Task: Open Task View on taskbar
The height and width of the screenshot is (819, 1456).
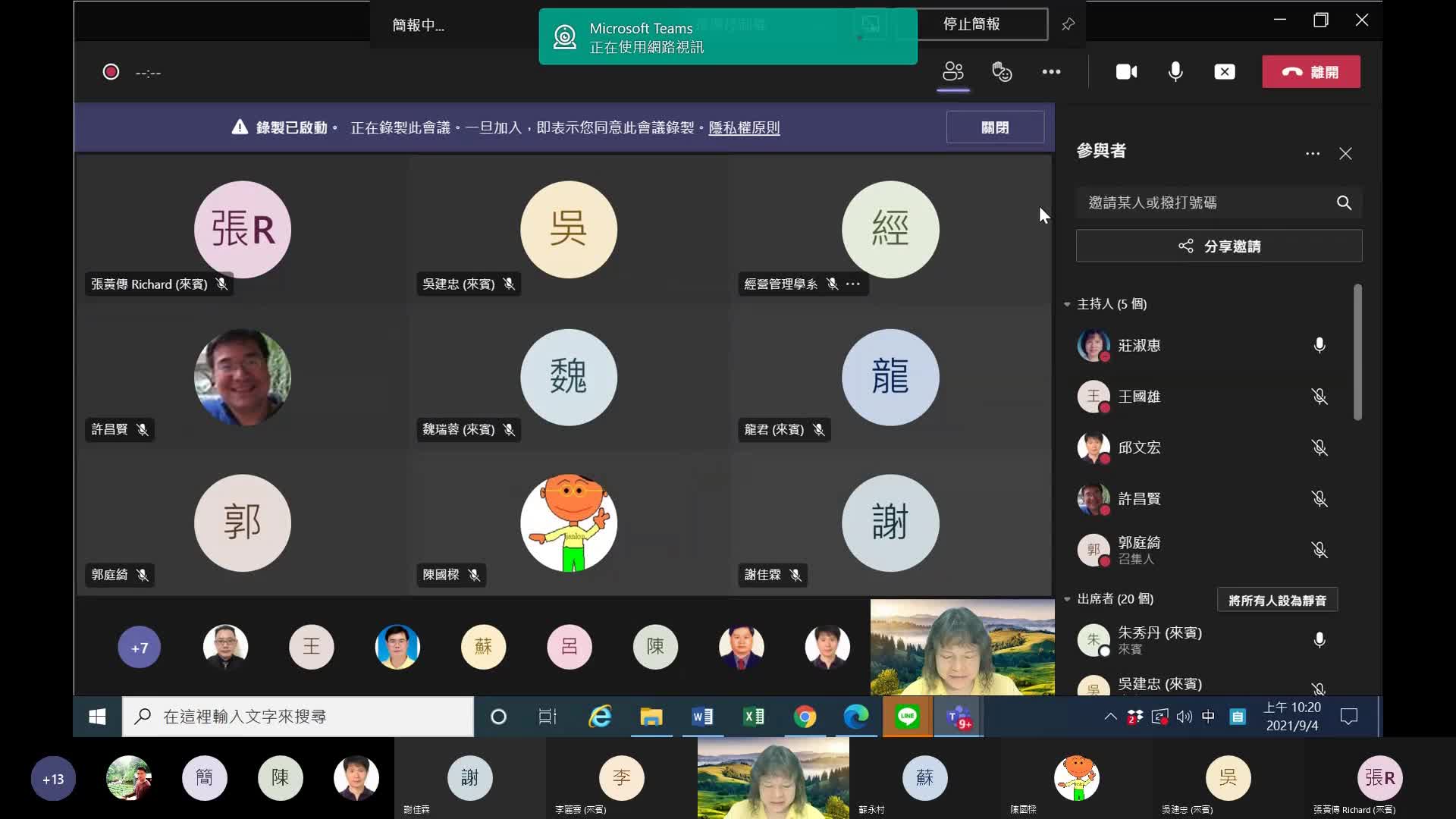Action: 548,717
